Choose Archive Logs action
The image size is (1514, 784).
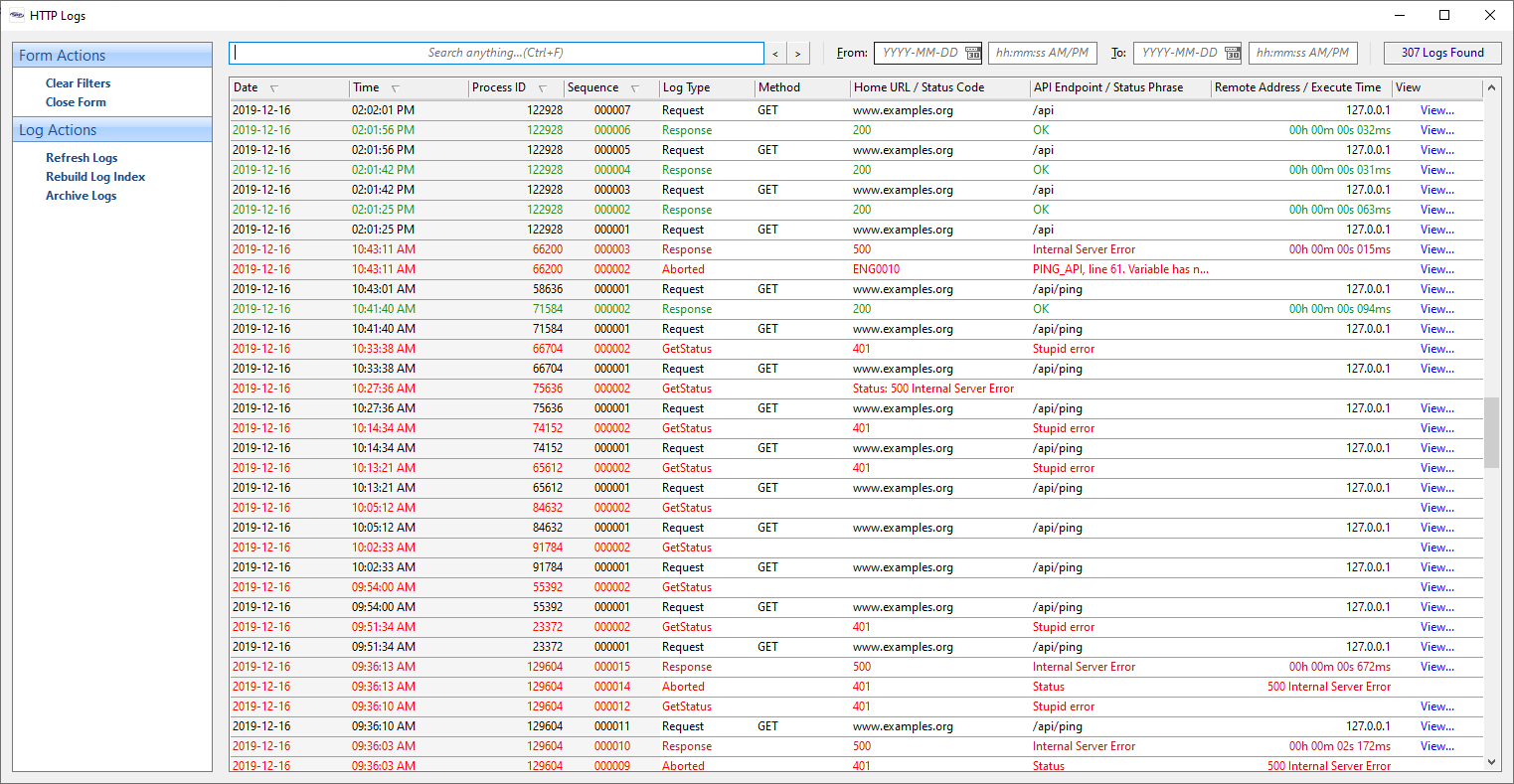(81, 196)
